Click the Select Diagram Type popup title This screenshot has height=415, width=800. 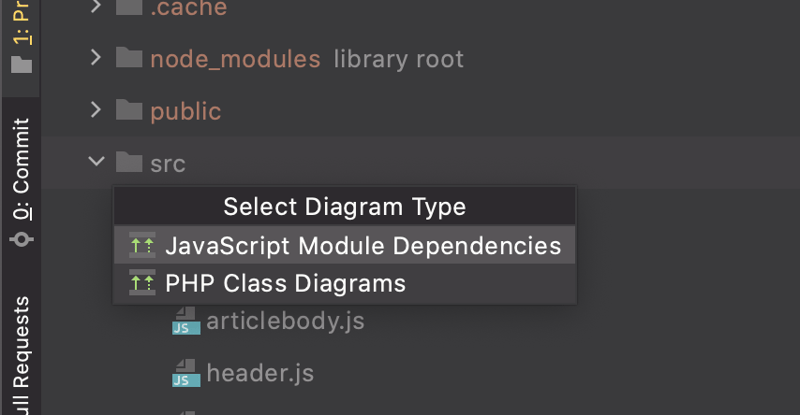[344, 207]
